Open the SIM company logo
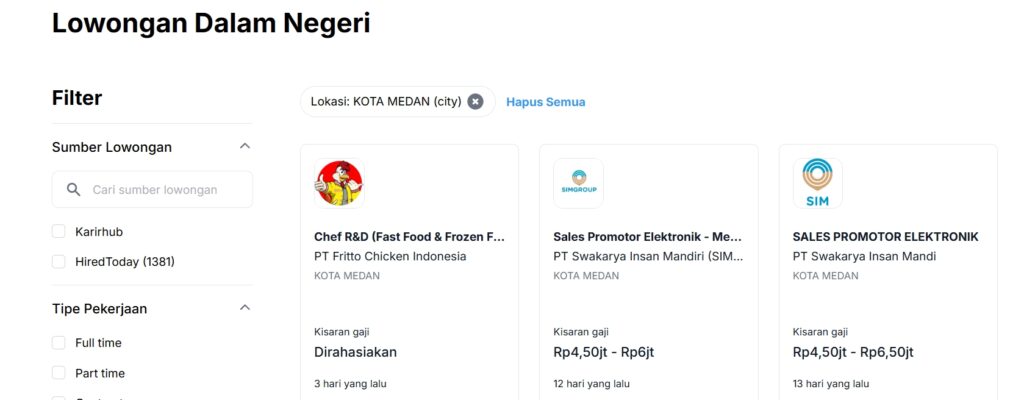This screenshot has width=1024, height=400. (x=818, y=184)
